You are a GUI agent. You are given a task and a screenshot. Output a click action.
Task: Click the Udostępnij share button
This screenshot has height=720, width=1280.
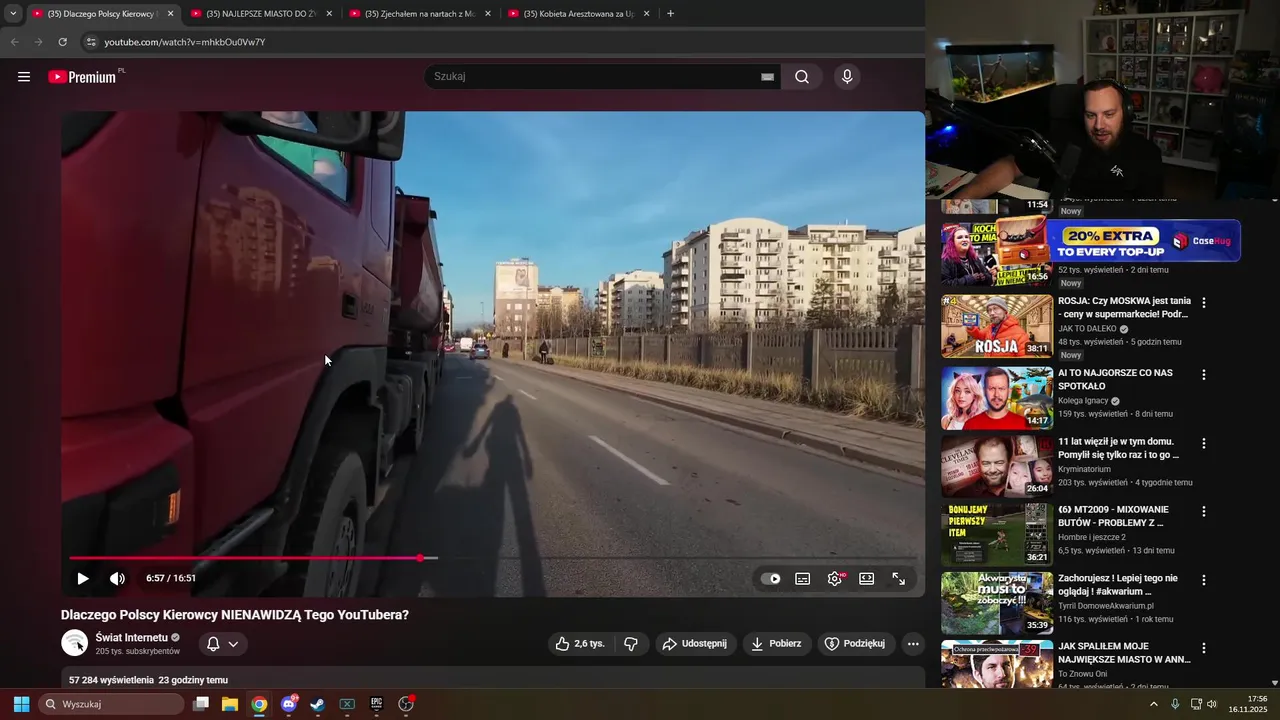[695, 644]
